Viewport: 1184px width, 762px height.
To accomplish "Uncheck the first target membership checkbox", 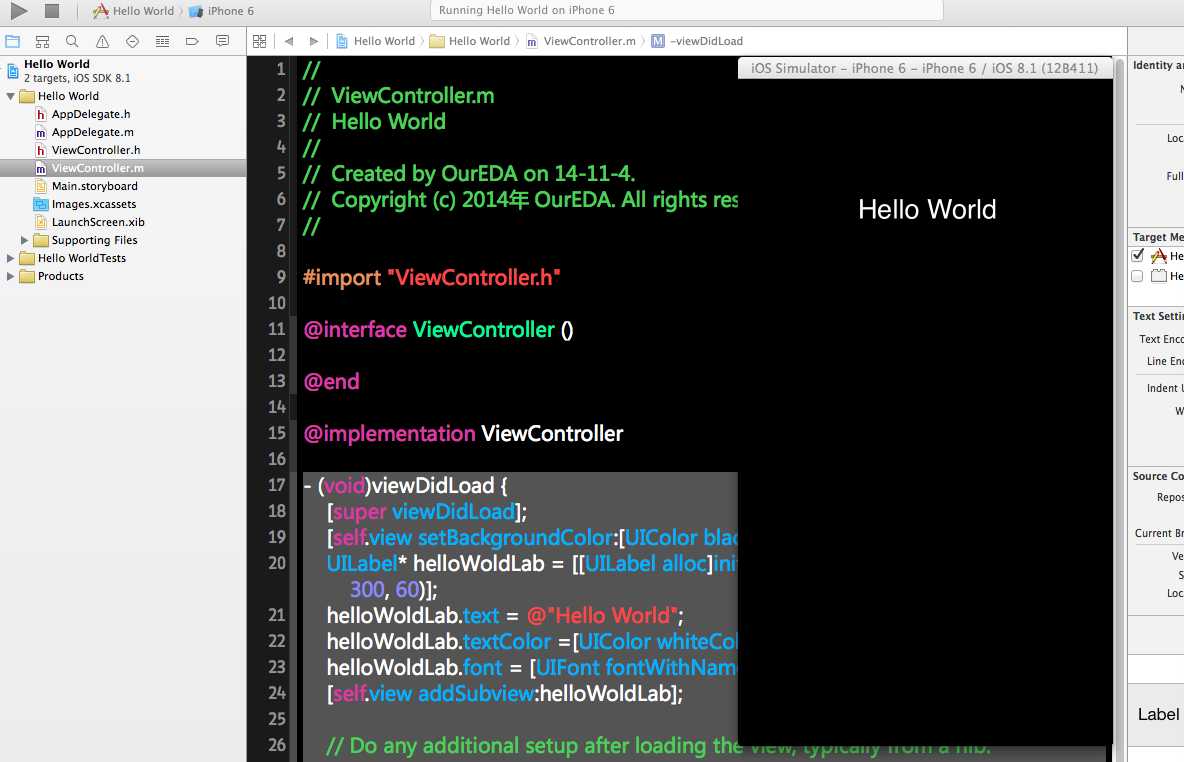I will click(x=1138, y=256).
